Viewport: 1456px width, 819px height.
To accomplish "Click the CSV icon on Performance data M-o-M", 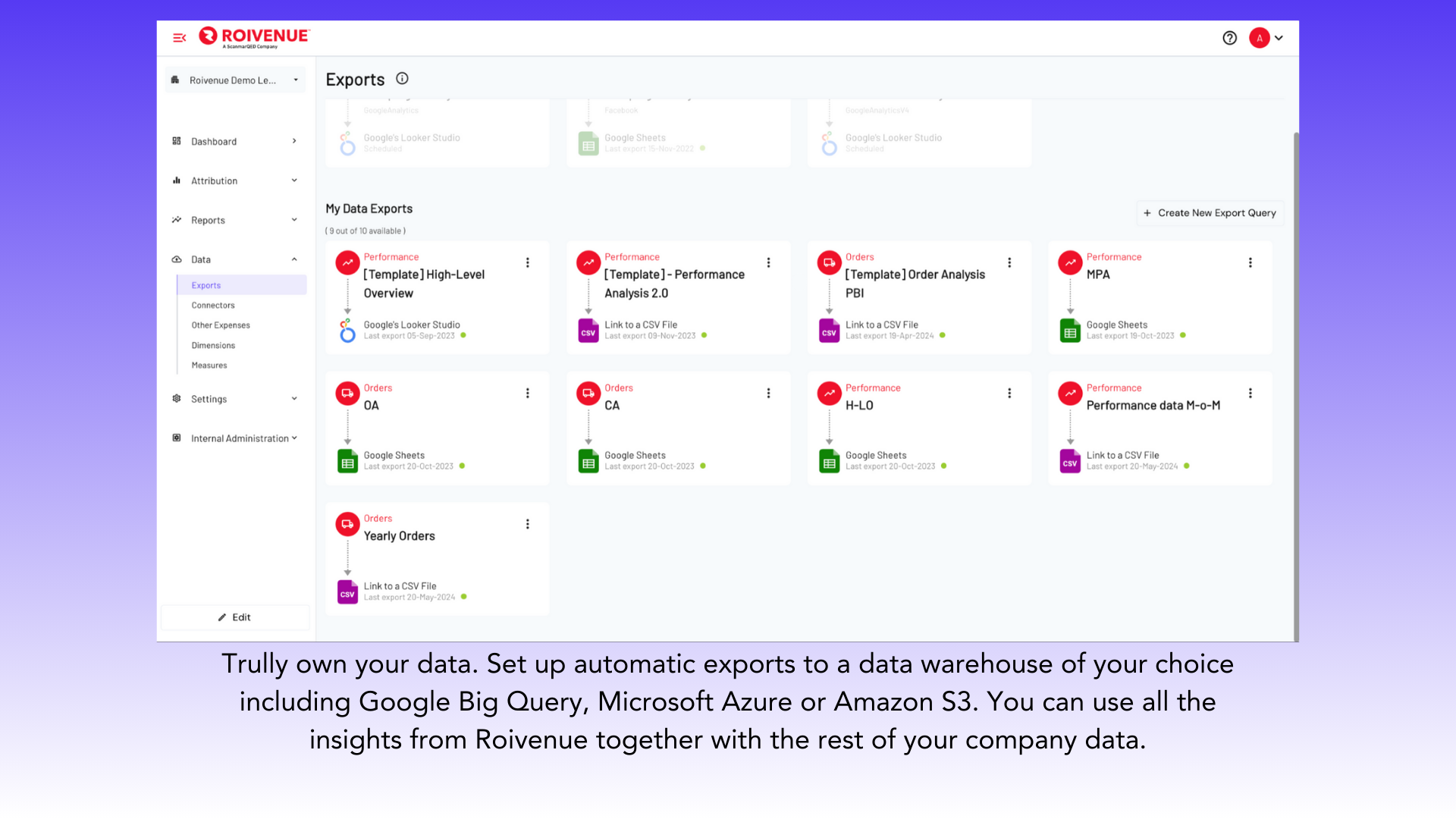I will click(x=1070, y=461).
